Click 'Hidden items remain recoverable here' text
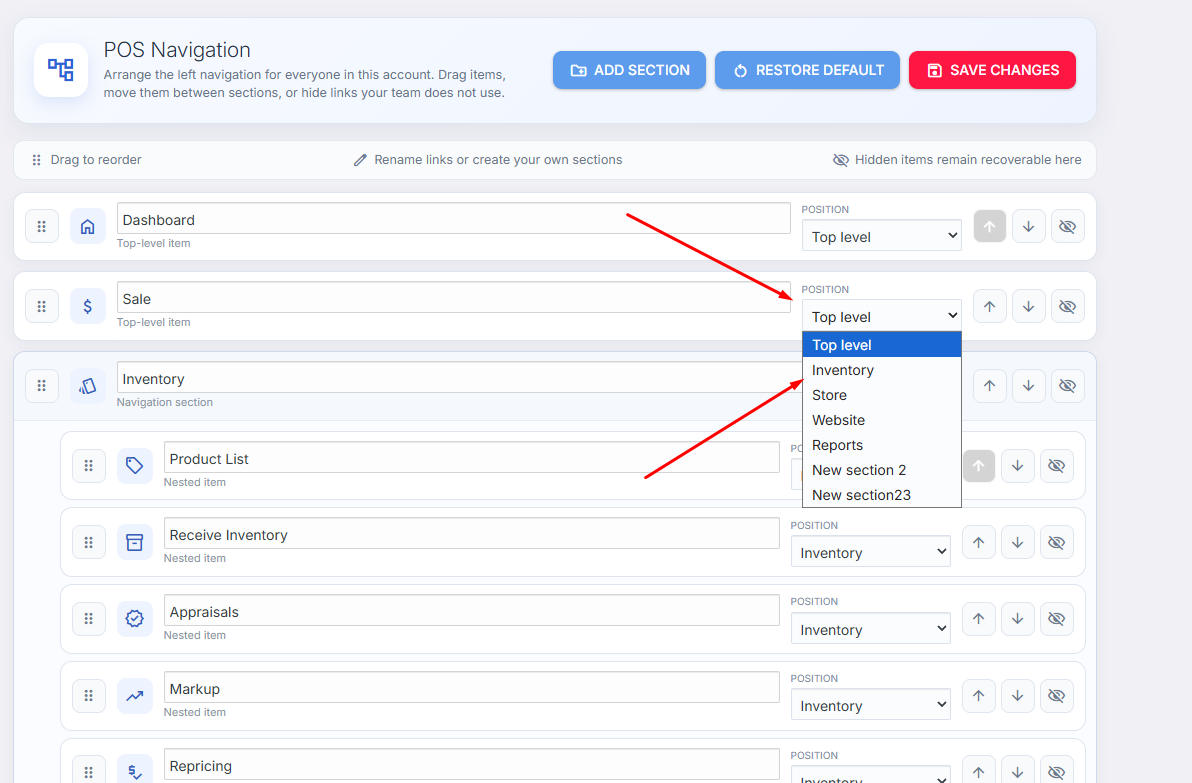Image resolution: width=1192 pixels, height=783 pixels. tap(968, 160)
